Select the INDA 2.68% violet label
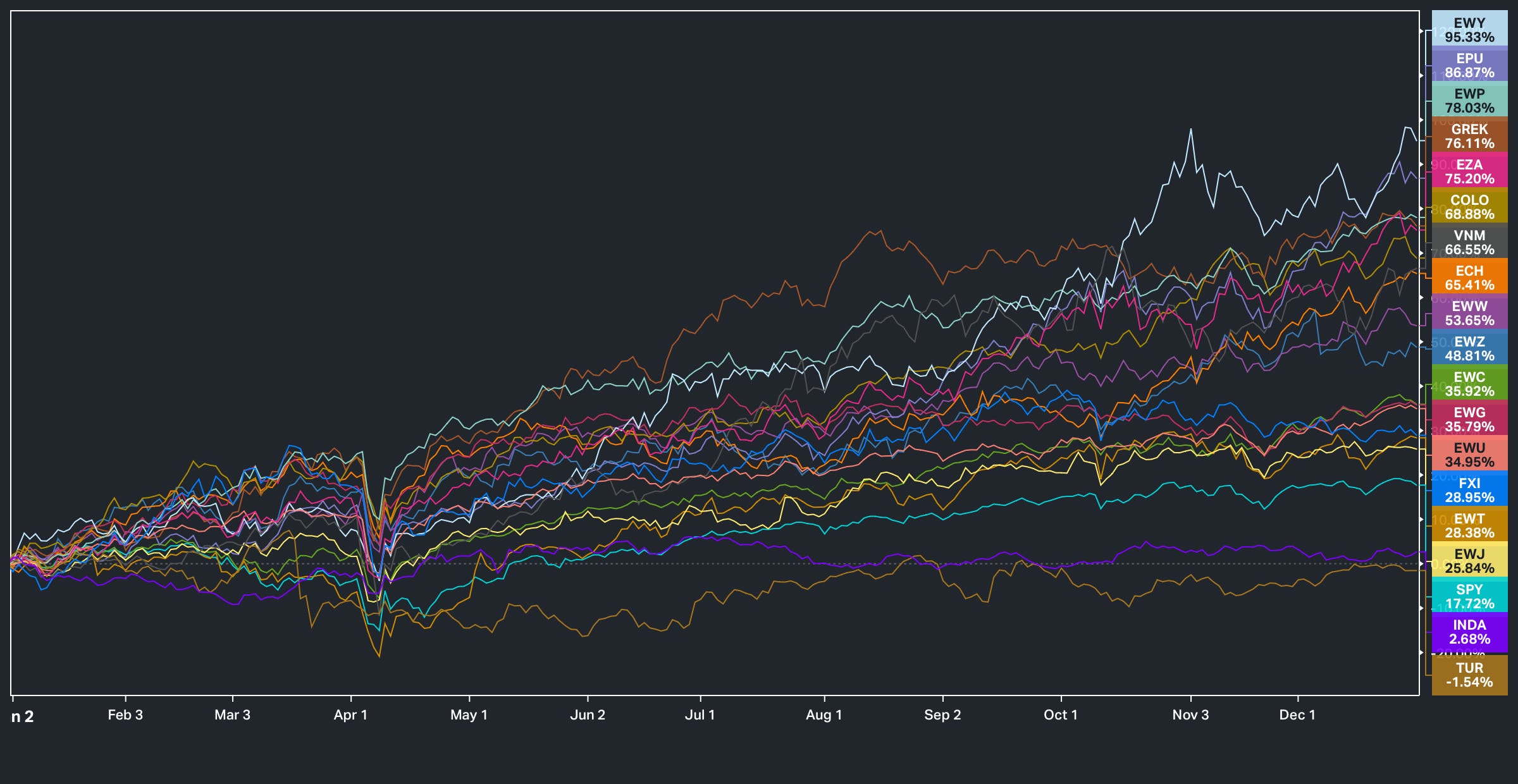The width and height of the screenshot is (1518, 784). pyautogui.click(x=1469, y=632)
